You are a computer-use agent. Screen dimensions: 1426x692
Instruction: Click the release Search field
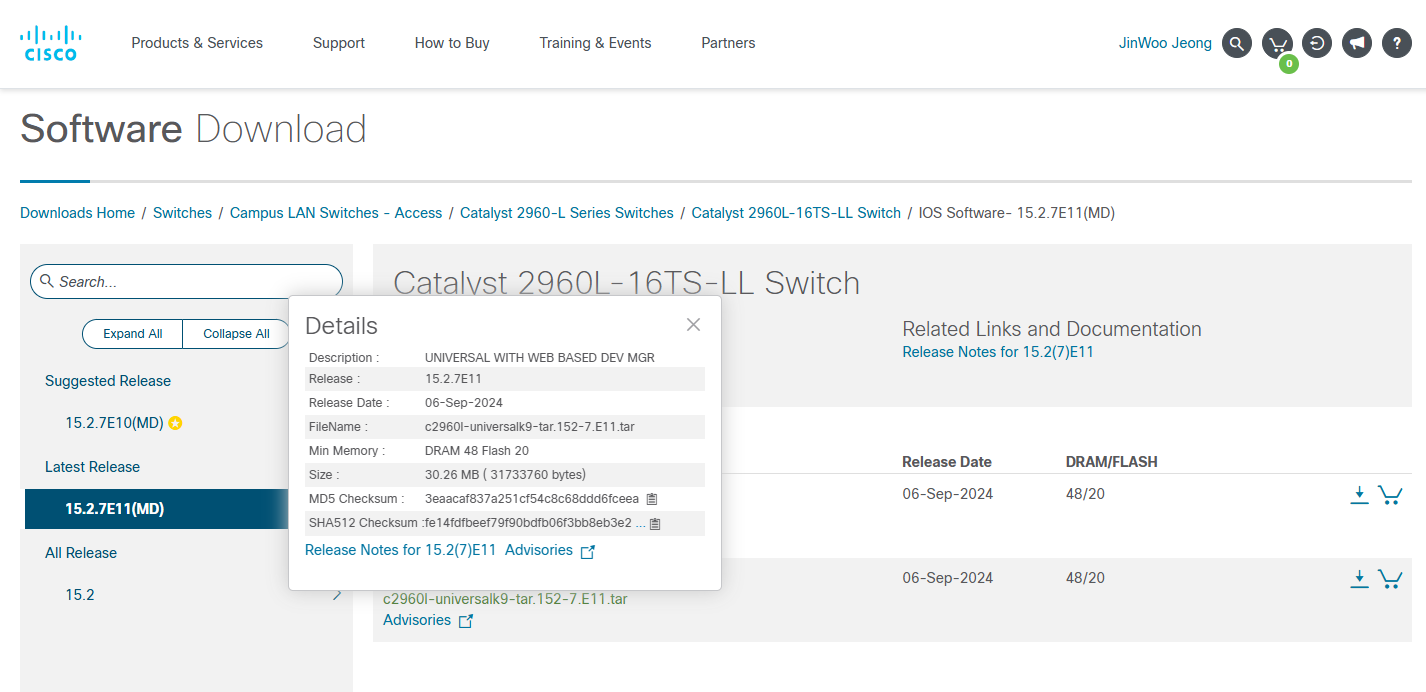186,282
